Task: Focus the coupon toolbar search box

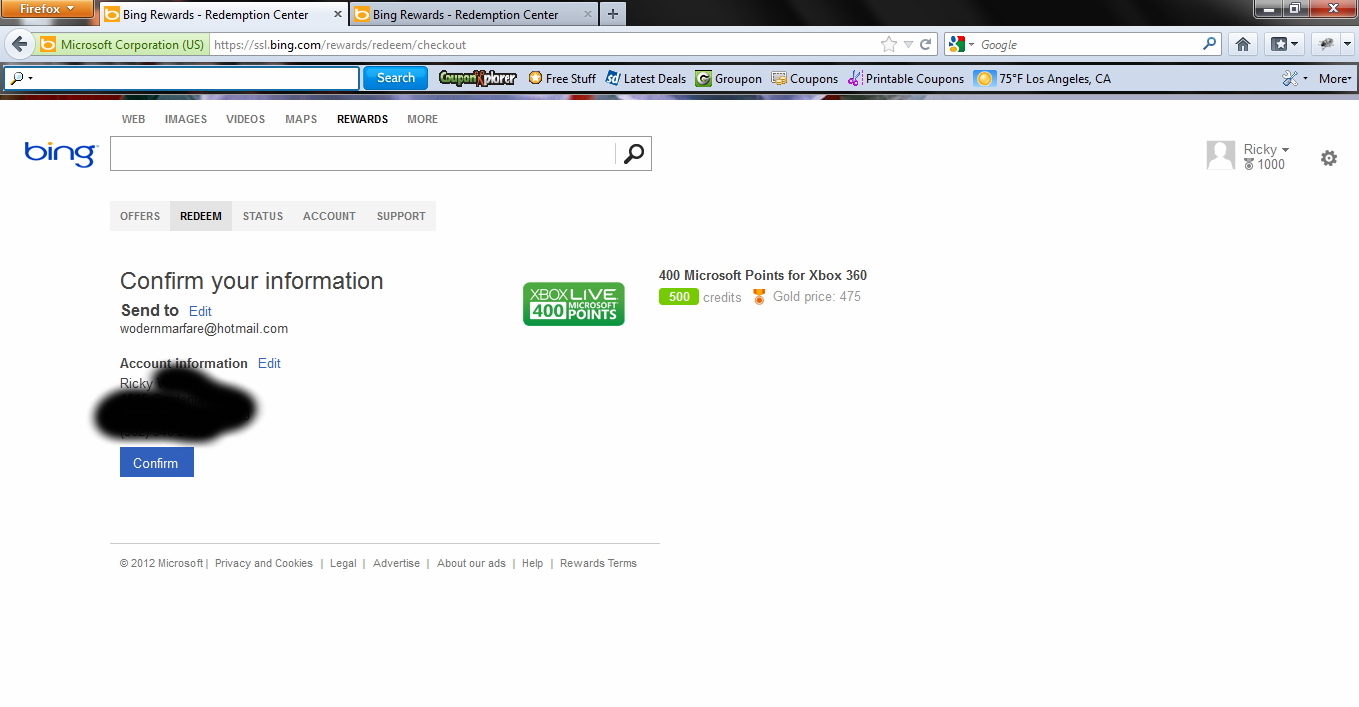Action: click(182, 78)
